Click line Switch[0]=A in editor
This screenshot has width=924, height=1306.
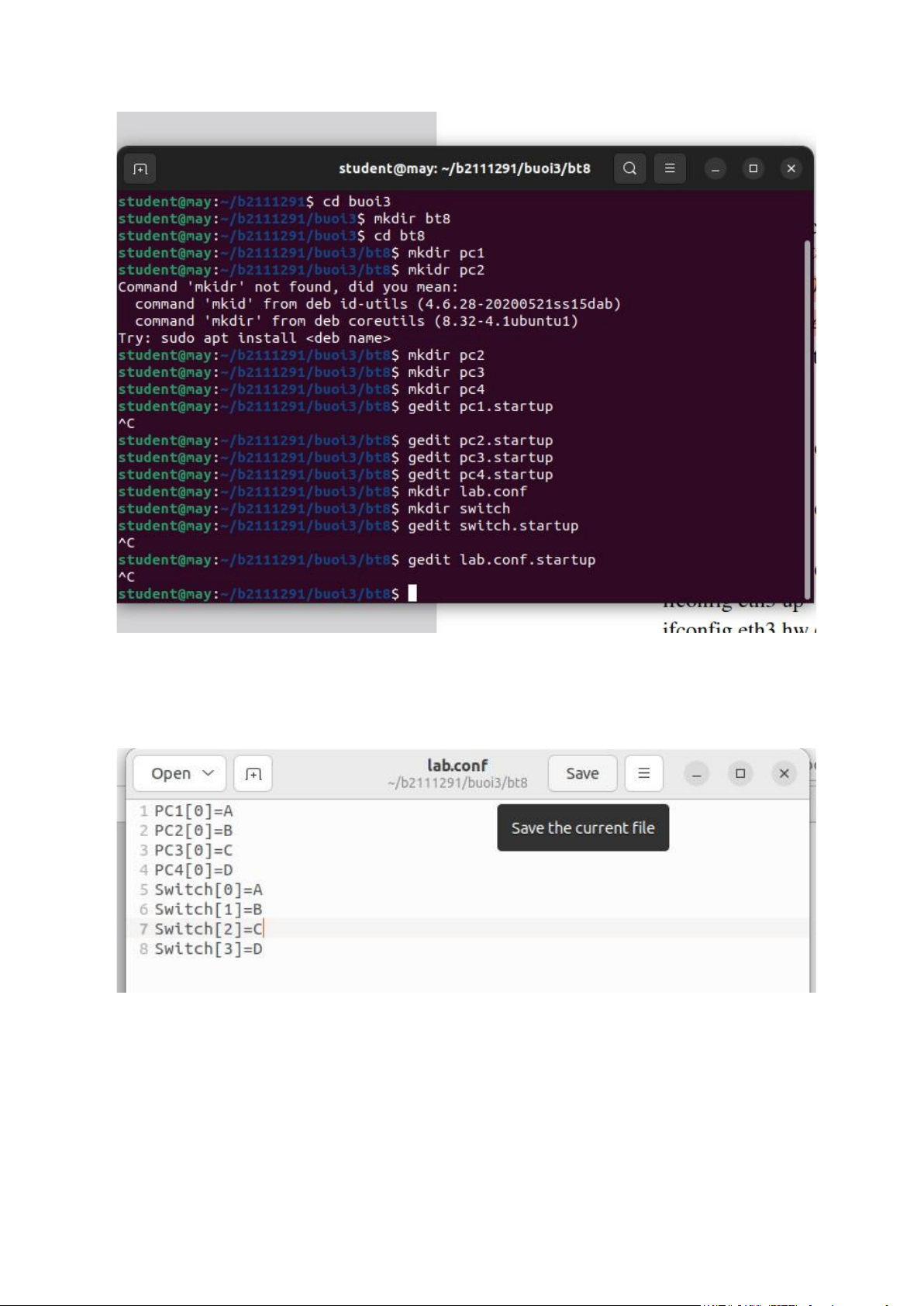pos(209,890)
